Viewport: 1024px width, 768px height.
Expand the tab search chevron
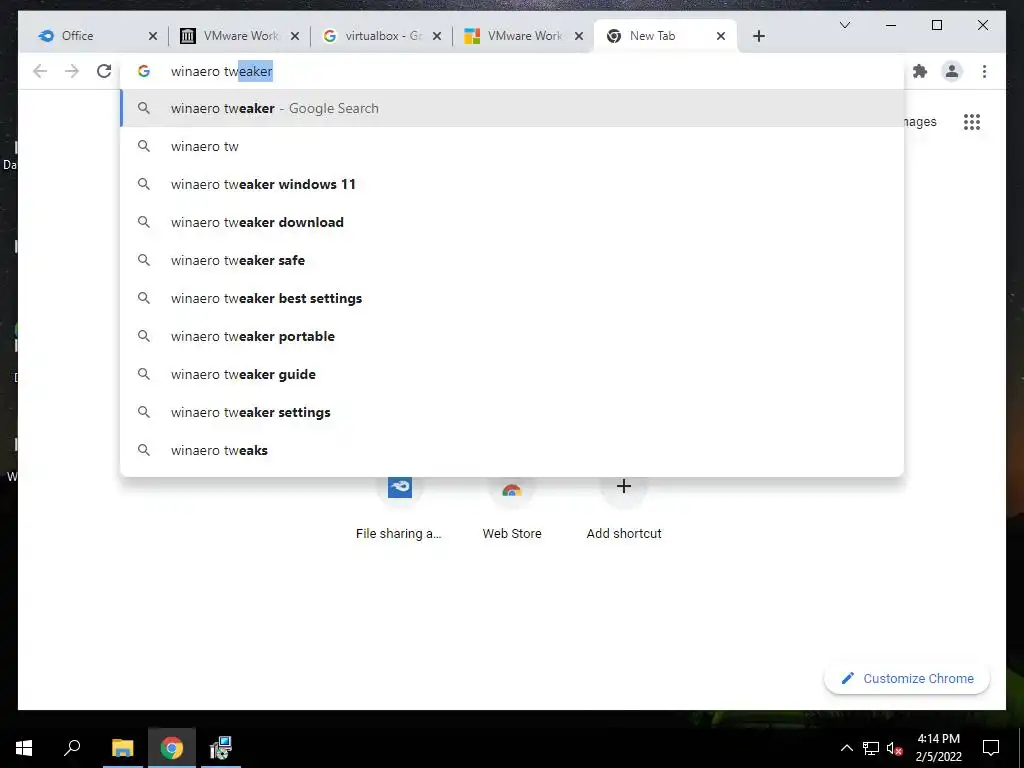click(x=844, y=25)
